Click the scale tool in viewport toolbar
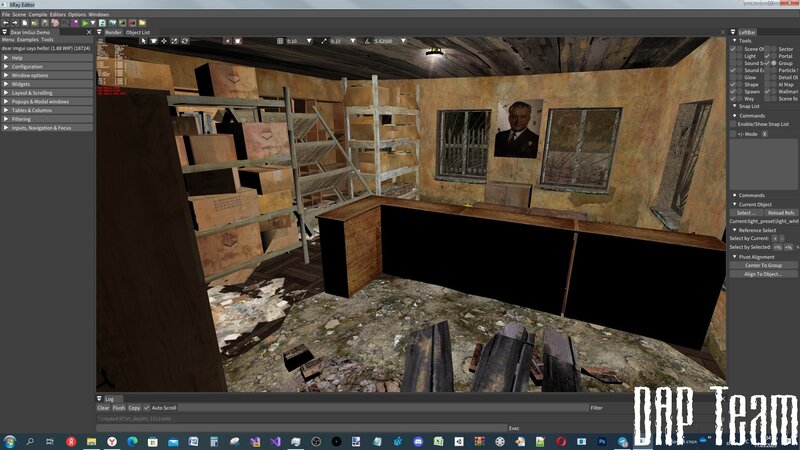The width and height of the screenshot is (800, 450). click(x=174, y=41)
